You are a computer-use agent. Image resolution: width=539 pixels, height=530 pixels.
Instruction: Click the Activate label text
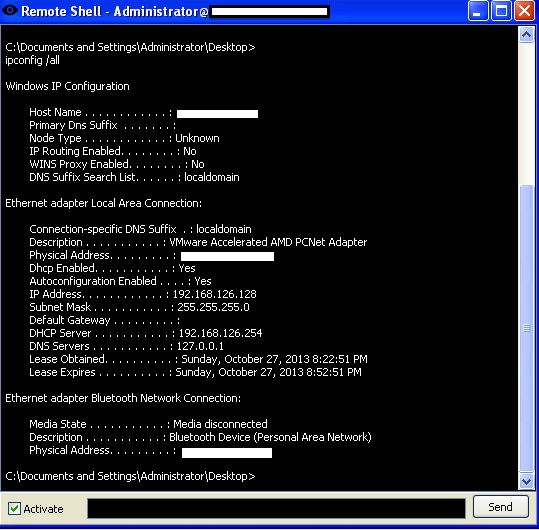click(x=43, y=509)
